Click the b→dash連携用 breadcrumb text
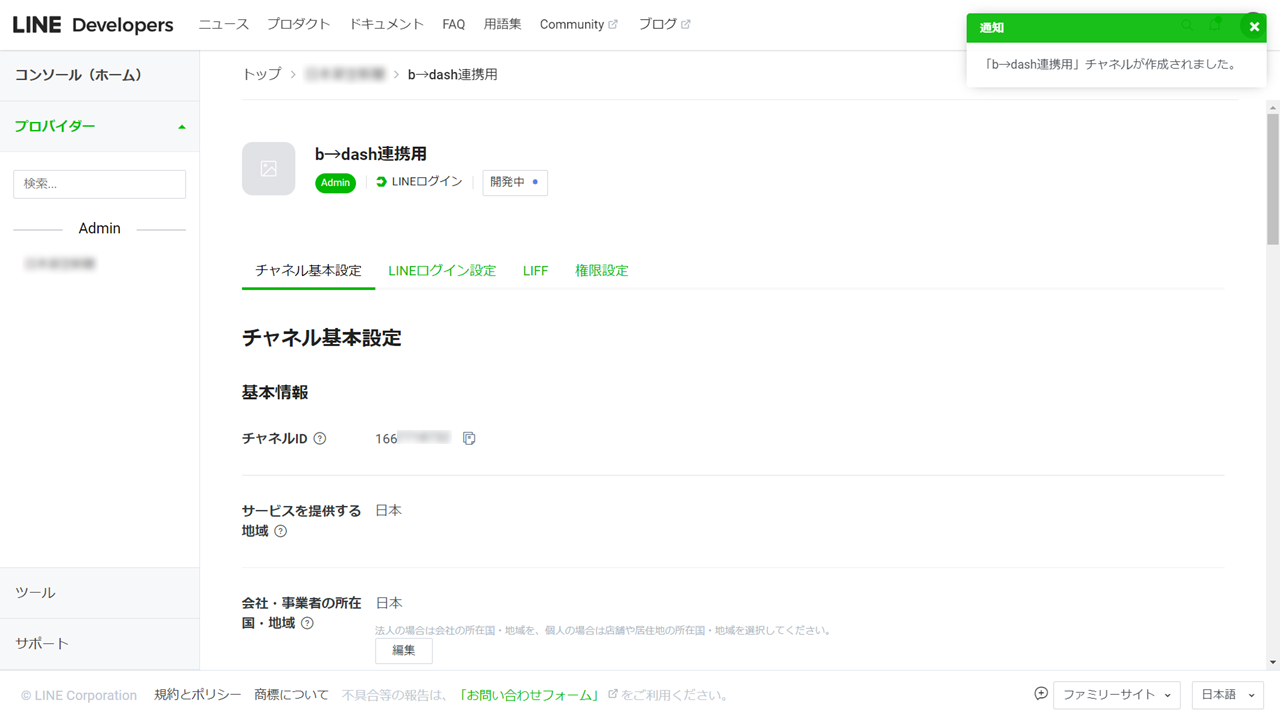The image size is (1280, 720). (x=453, y=75)
